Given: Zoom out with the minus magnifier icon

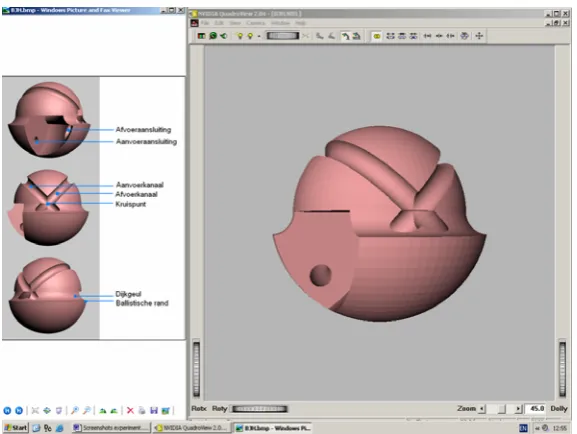Looking at the screenshot, I should point(86,410).
